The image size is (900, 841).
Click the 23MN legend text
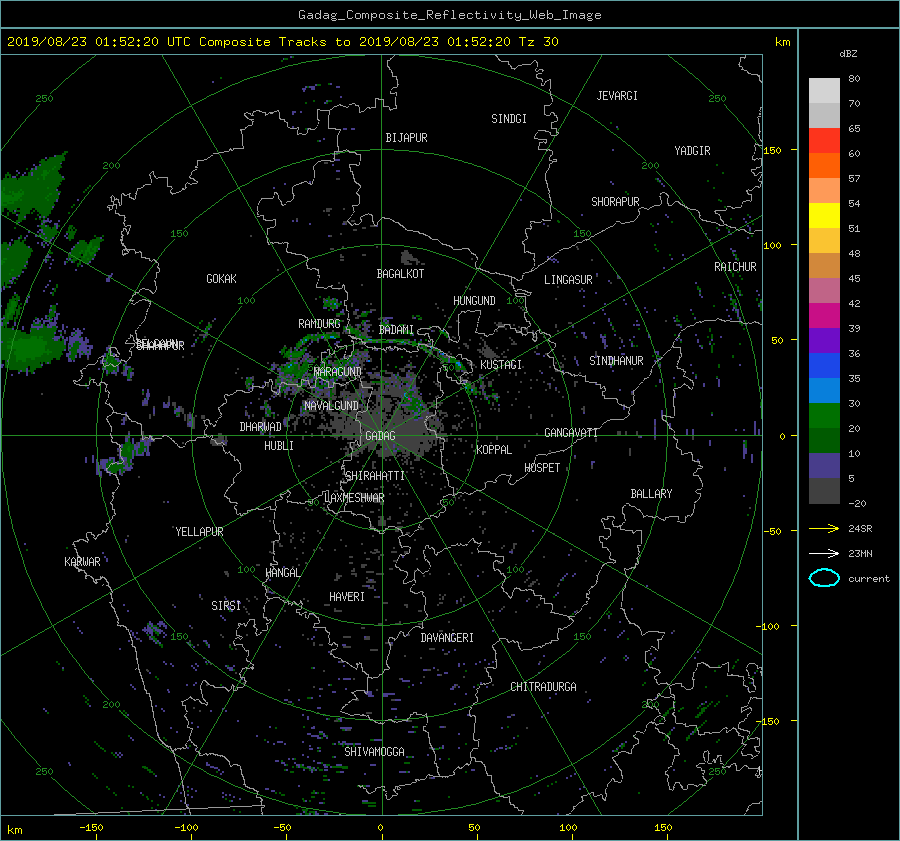[860, 554]
